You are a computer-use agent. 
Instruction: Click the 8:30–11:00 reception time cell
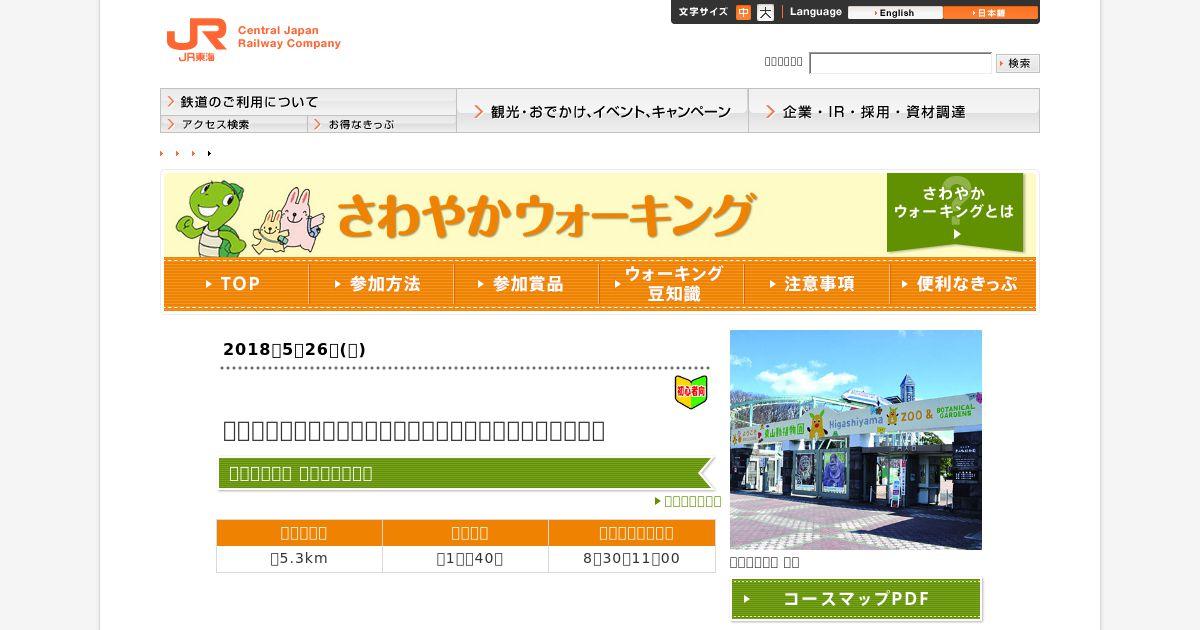[632, 559]
